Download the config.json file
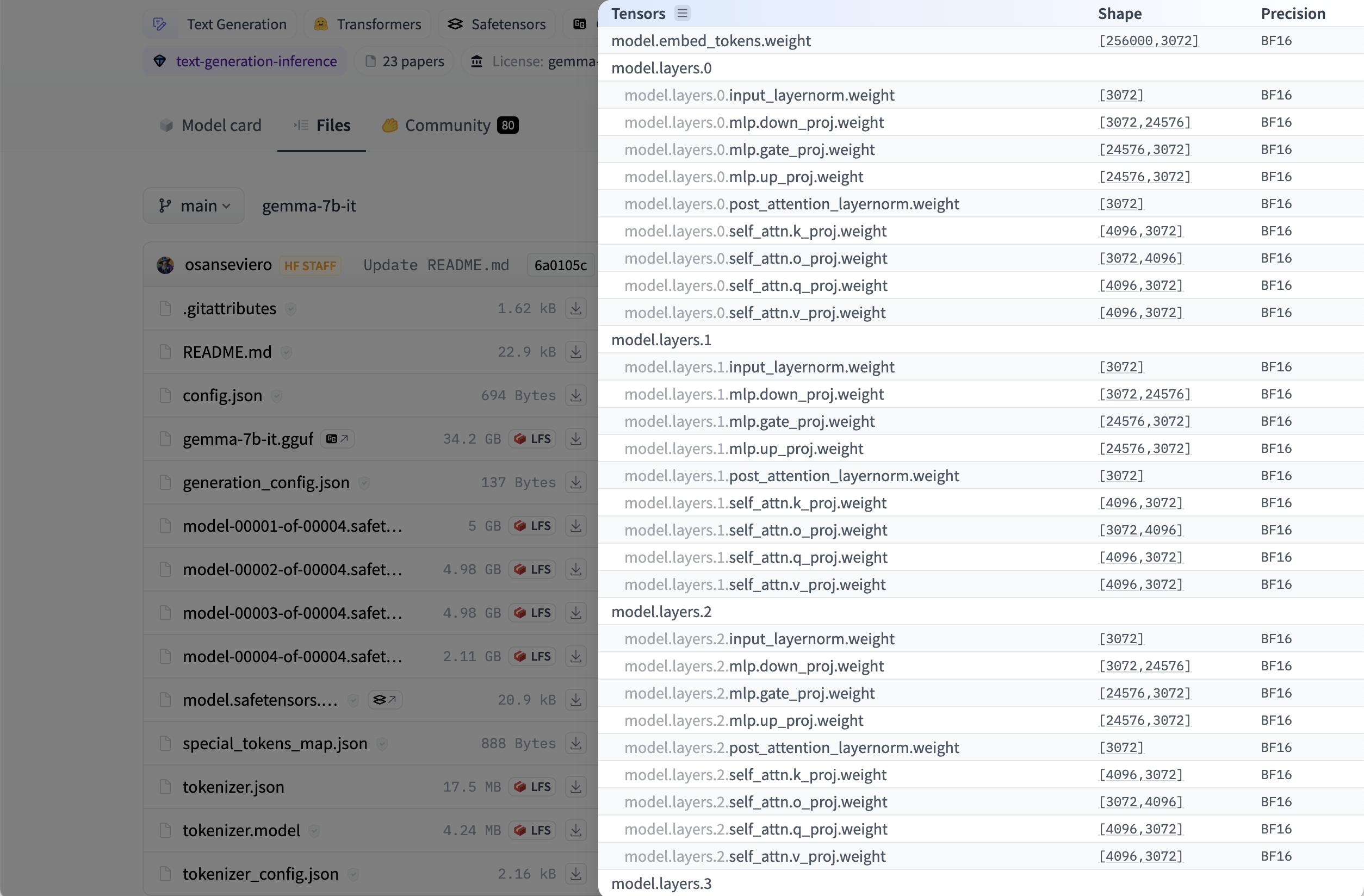This screenshot has width=1364, height=896. [x=575, y=395]
